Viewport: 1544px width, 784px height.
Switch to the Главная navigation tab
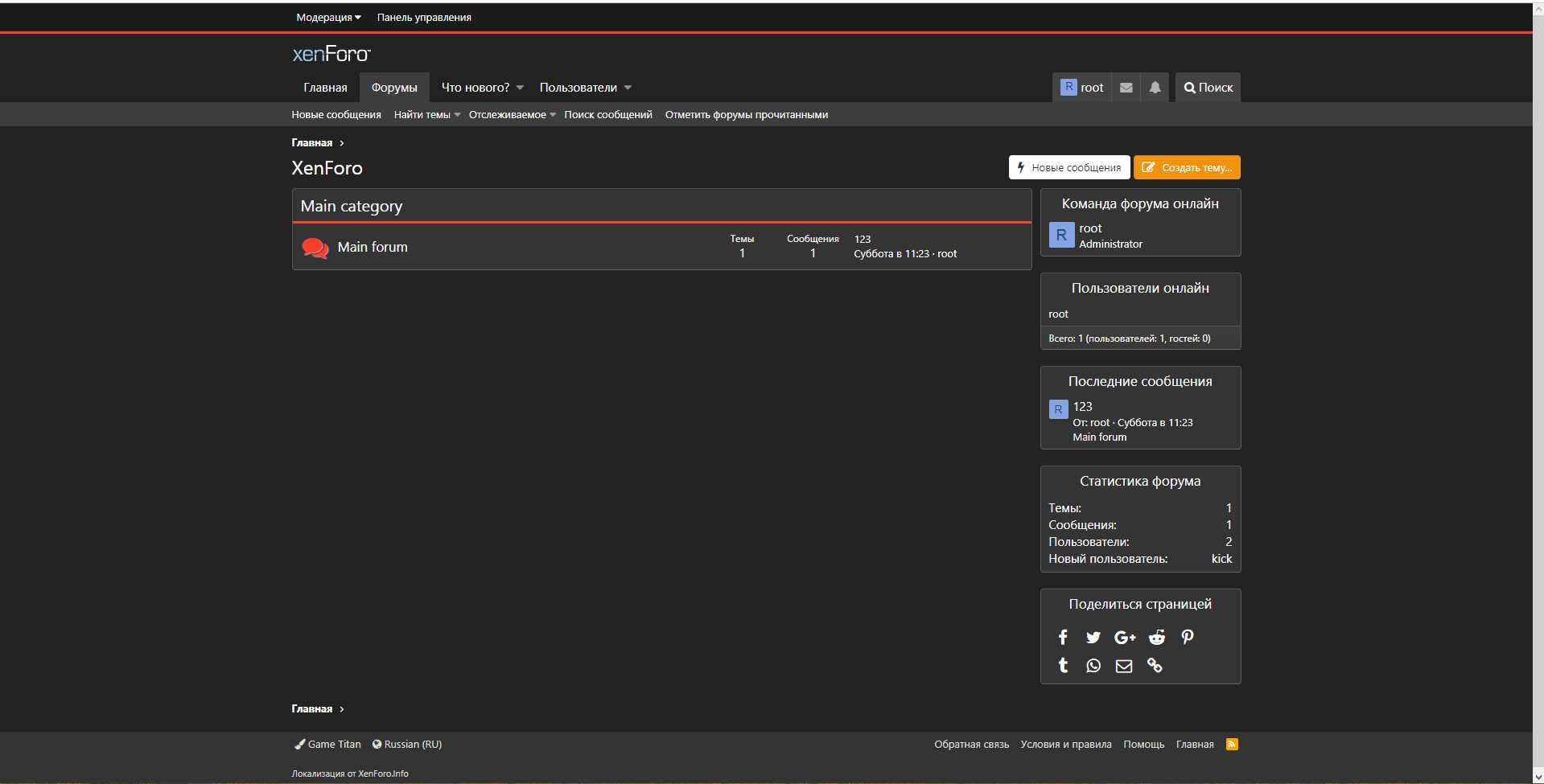[x=325, y=88]
